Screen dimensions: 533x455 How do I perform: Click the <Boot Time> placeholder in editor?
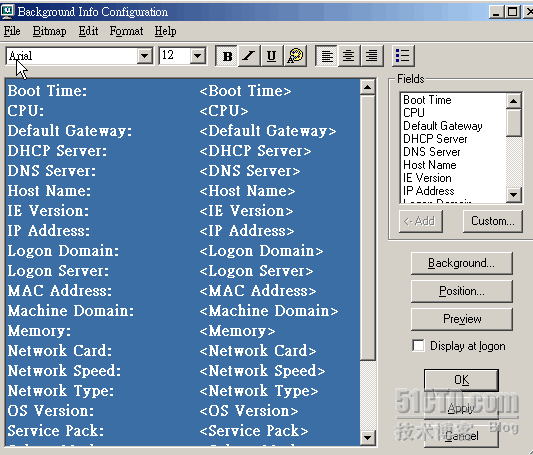(245, 91)
